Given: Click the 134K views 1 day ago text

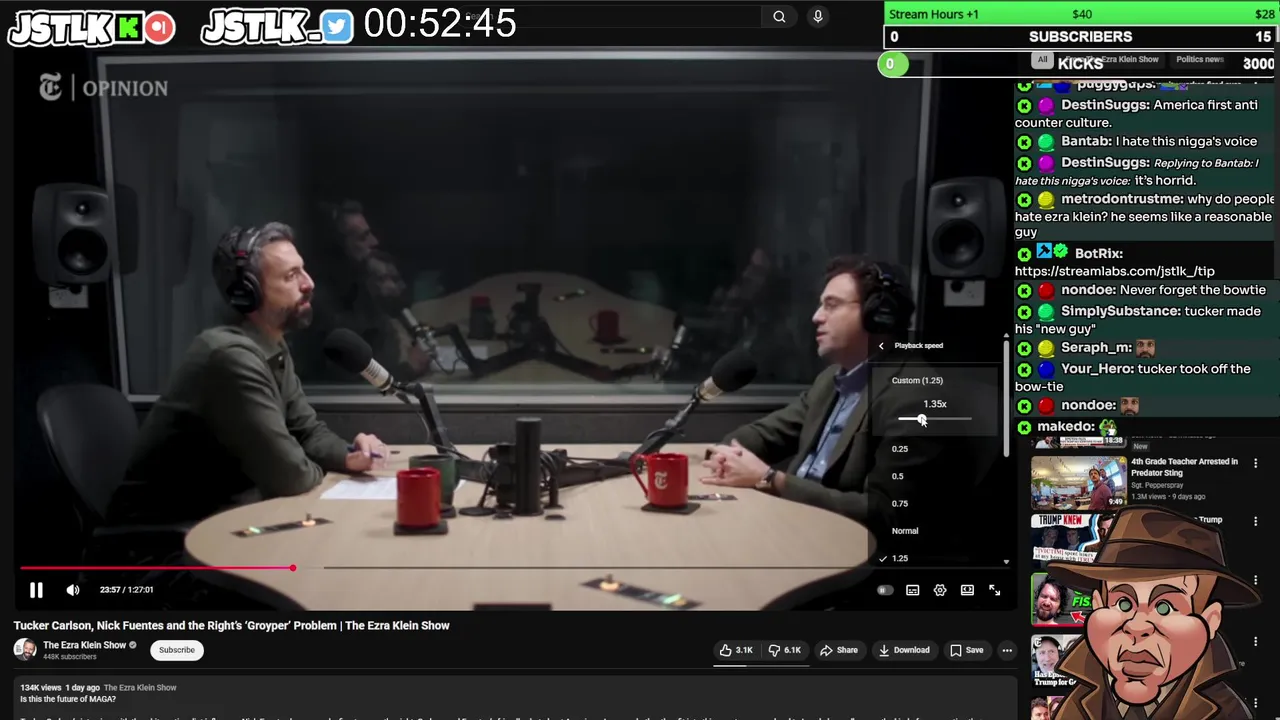Looking at the screenshot, I should (x=60, y=688).
